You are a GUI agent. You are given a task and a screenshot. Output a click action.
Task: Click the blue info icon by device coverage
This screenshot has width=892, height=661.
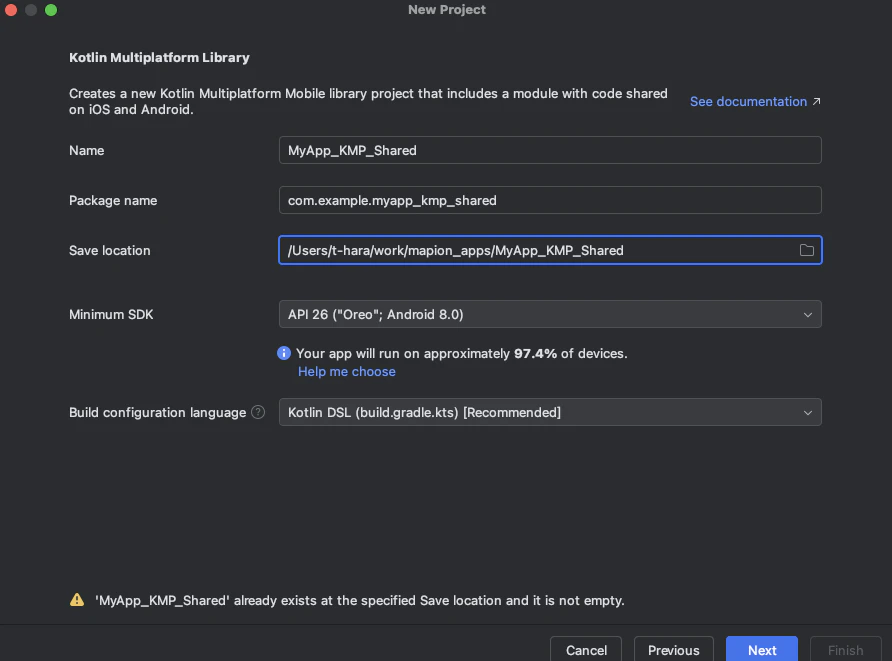(x=283, y=353)
